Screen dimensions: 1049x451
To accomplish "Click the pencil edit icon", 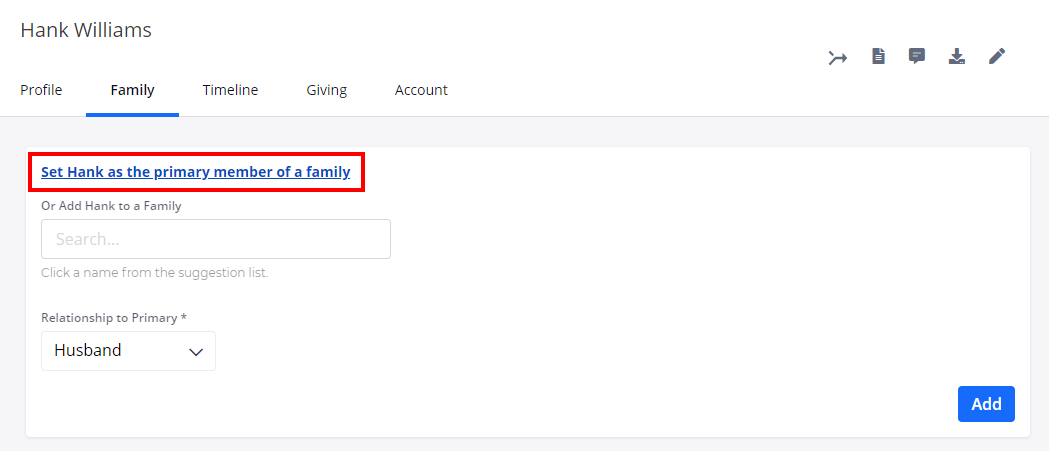I will pos(997,56).
